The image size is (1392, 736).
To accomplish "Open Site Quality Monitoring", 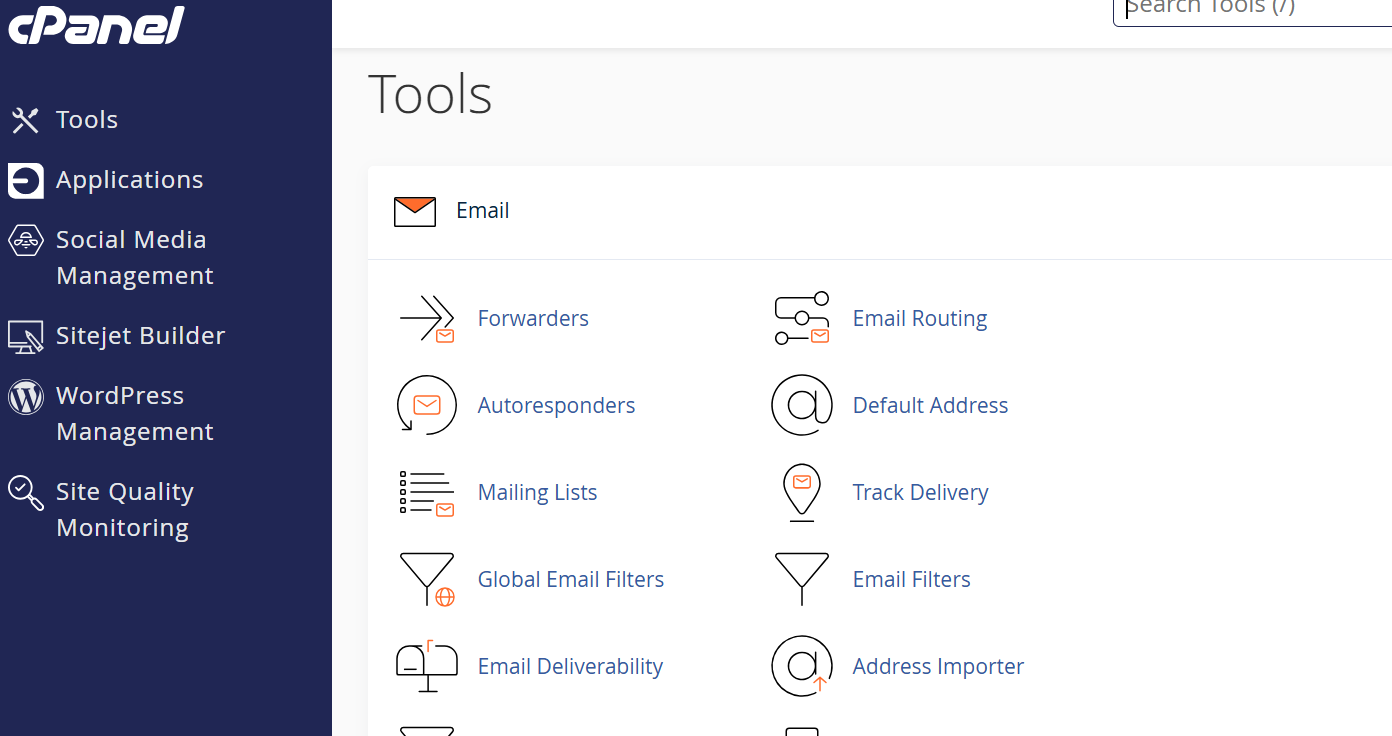I will pyautogui.click(x=125, y=510).
